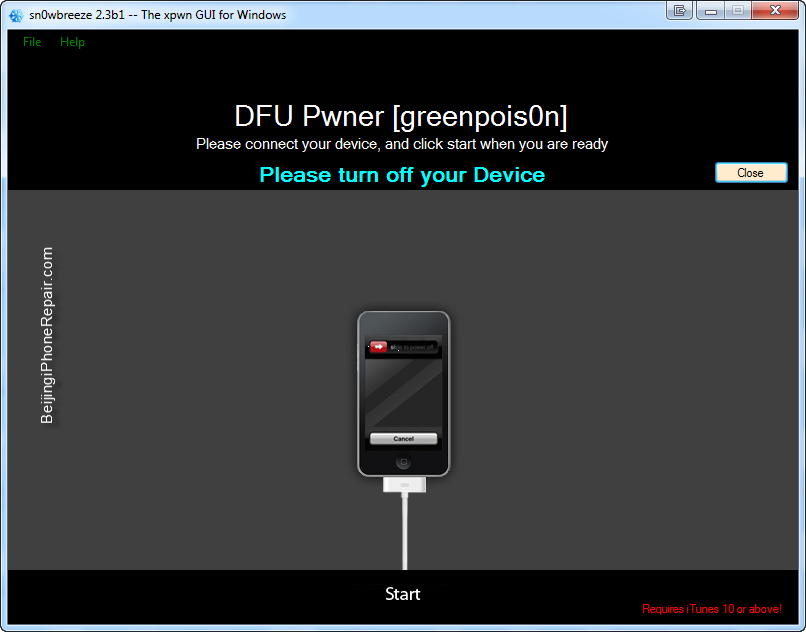
Task: Click the Cancel button on the device image
Action: point(404,439)
